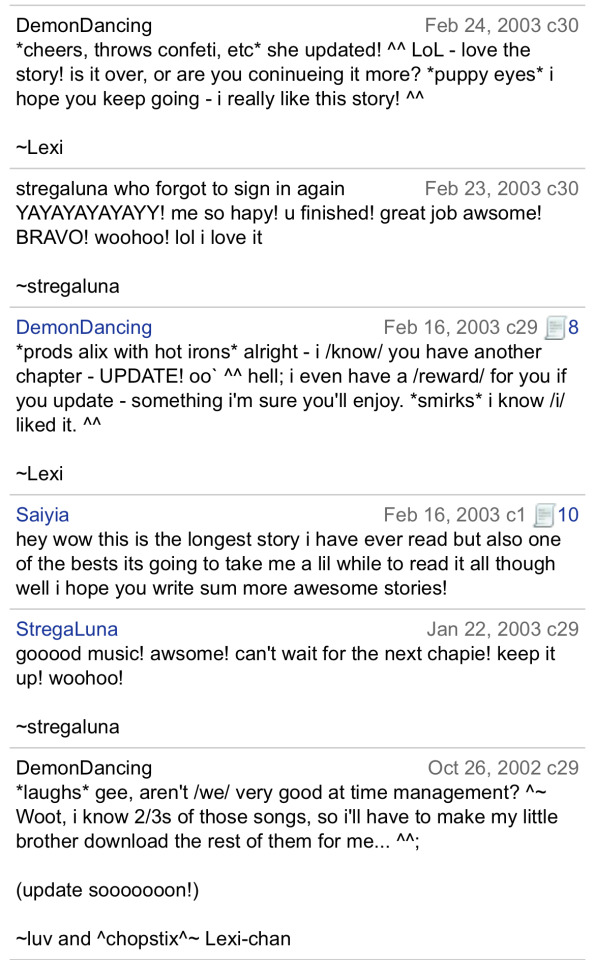595x960 pixels.
Task: Click the DemonDancing name on Oct 26 review
Action: point(84,767)
